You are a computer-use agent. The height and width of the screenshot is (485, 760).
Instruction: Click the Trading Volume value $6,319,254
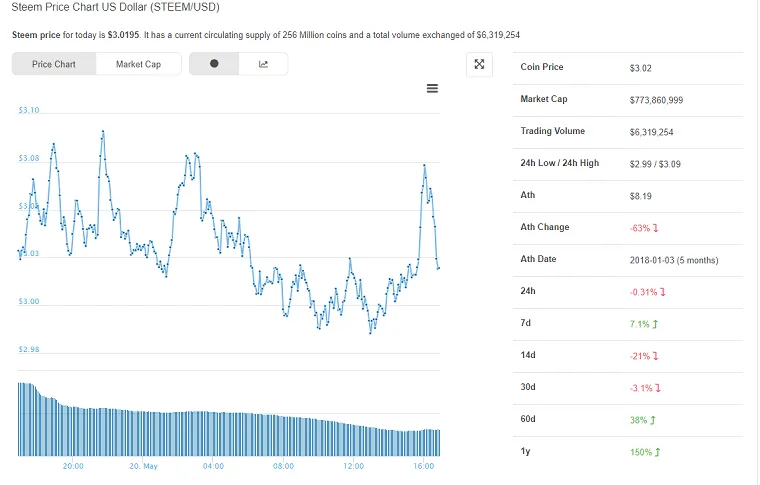(x=651, y=132)
